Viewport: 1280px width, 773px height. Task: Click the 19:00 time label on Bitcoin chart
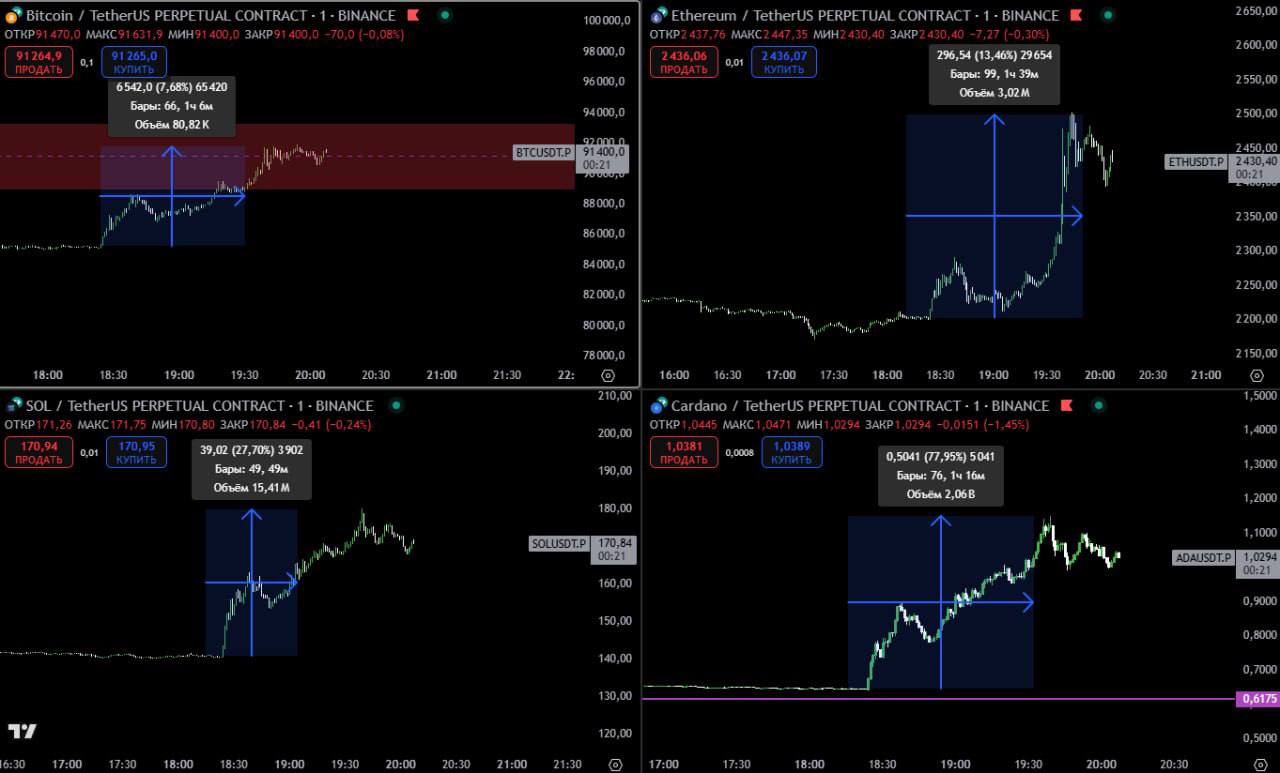pos(179,375)
